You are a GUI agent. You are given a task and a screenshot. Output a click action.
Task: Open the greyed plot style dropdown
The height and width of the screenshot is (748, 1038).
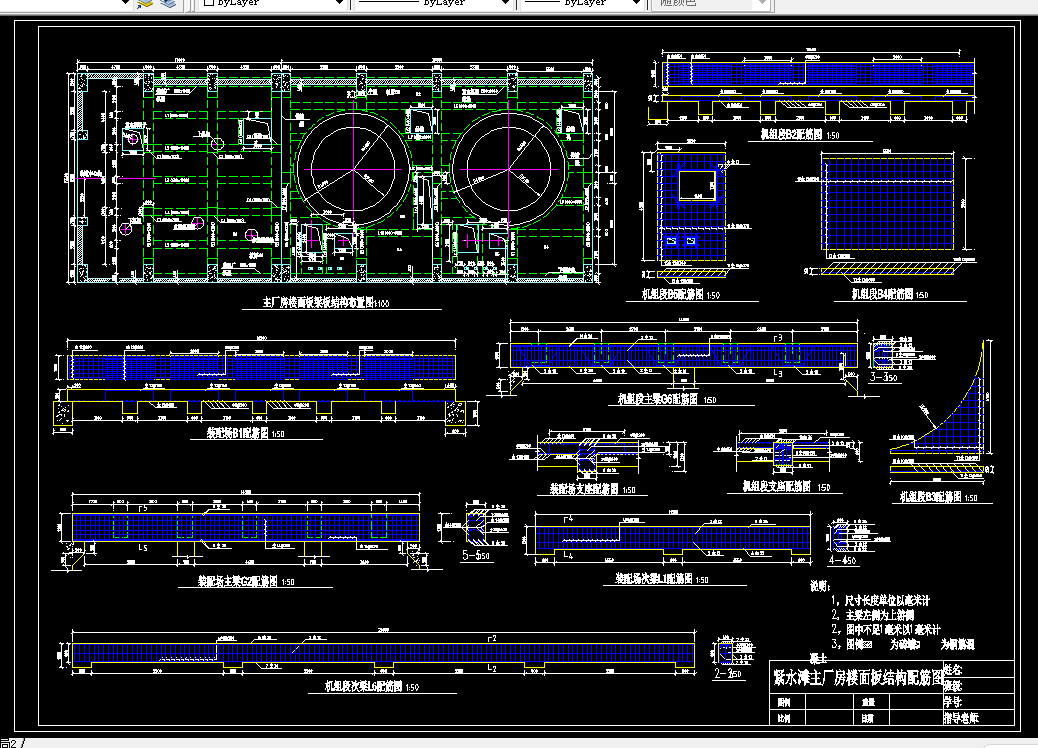(x=710, y=3)
